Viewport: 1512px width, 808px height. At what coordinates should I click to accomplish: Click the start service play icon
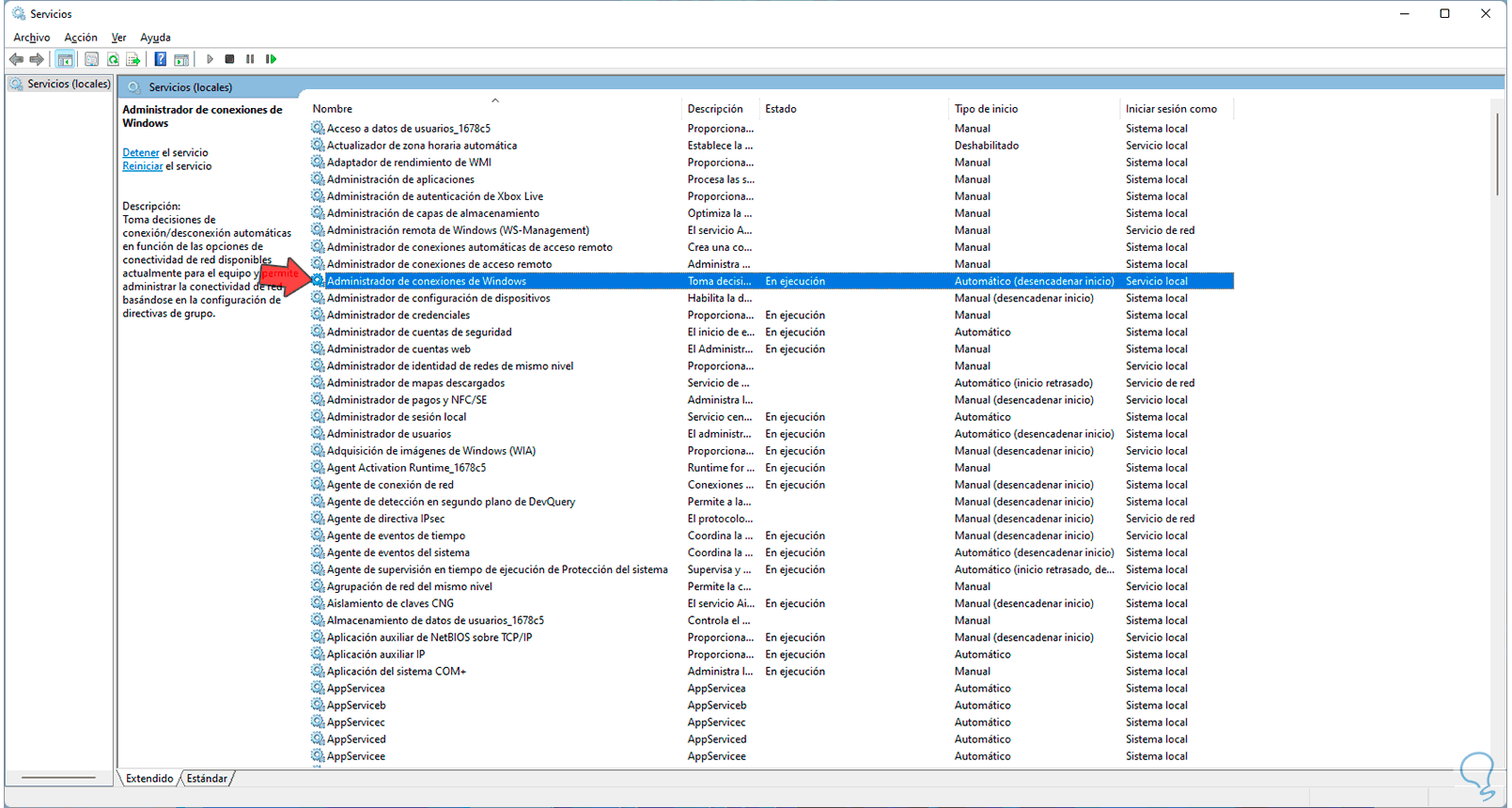(x=210, y=59)
